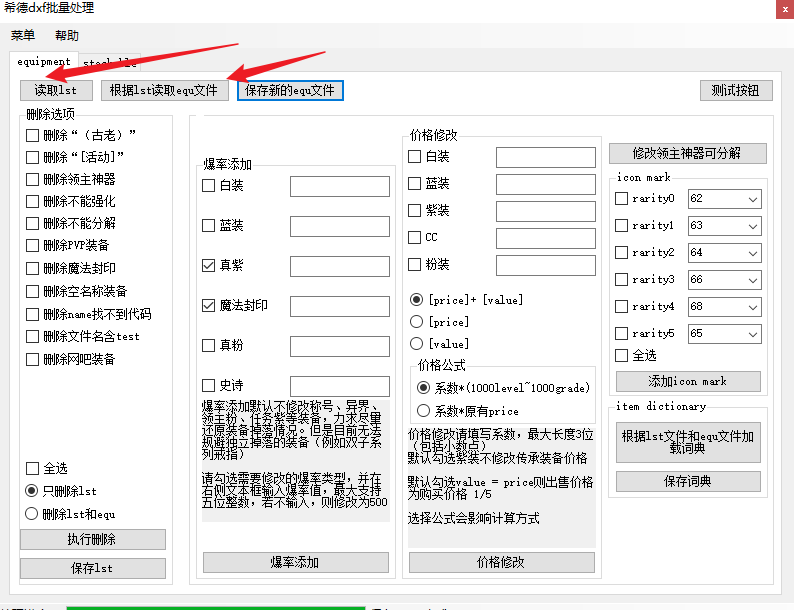794x610 pixels.
Task: Open the 帮助 menu
Action: pos(67,35)
